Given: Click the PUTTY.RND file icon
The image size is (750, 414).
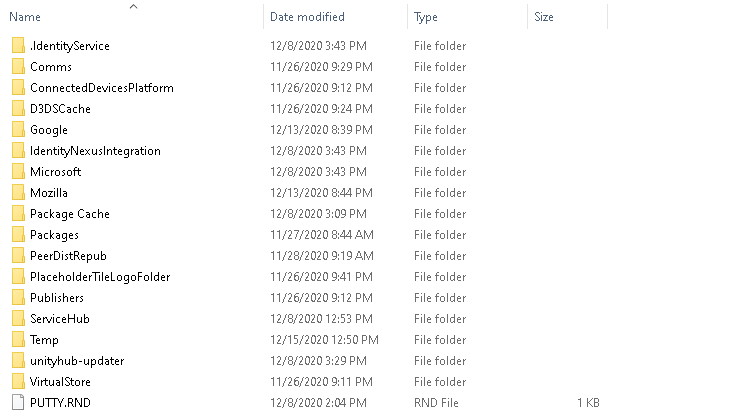Looking at the screenshot, I should (x=18, y=403).
